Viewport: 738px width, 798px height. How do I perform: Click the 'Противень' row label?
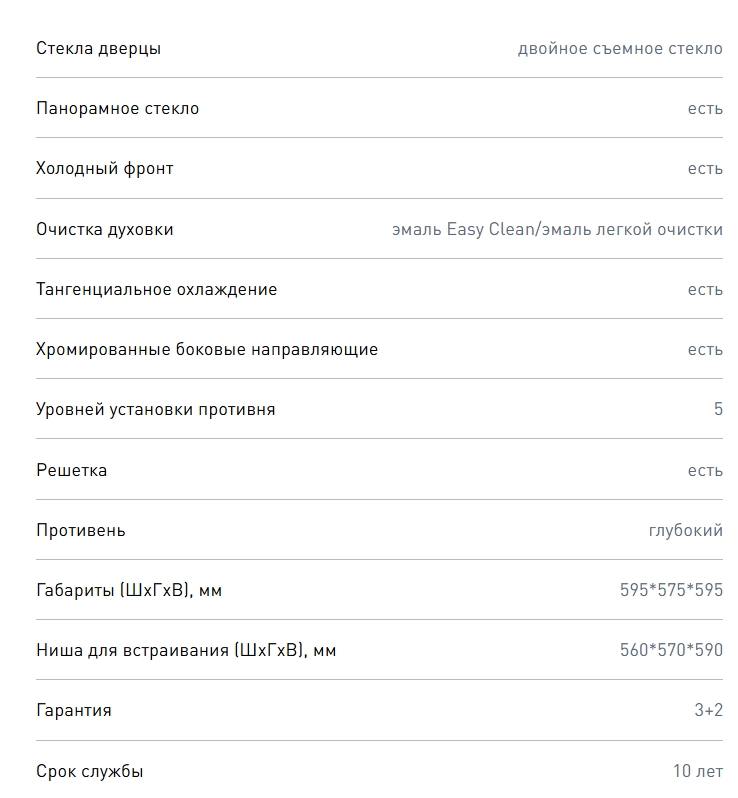[81, 530]
